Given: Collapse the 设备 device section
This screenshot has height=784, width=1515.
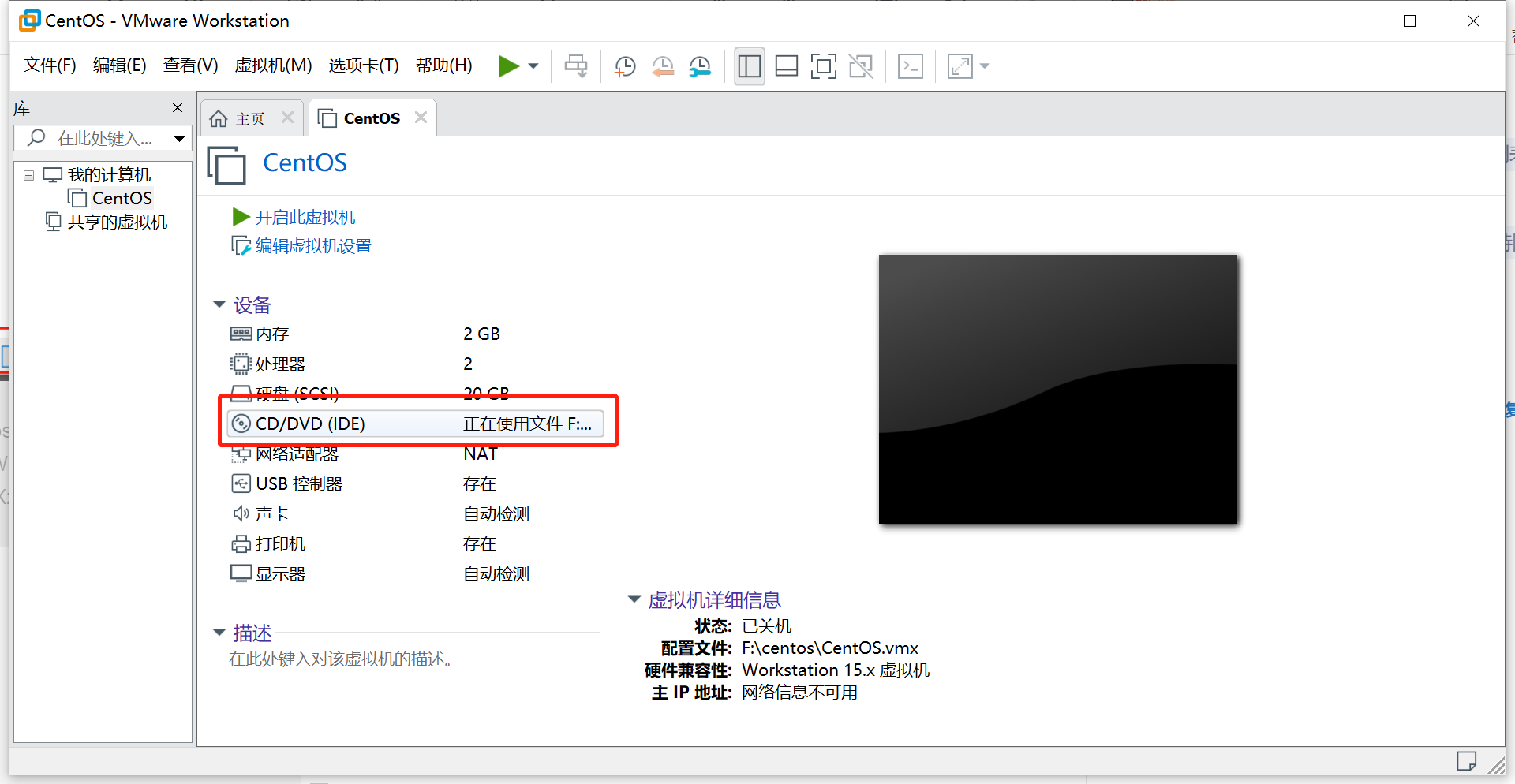Looking at the screenshot, I should click(x=219, y=304).
